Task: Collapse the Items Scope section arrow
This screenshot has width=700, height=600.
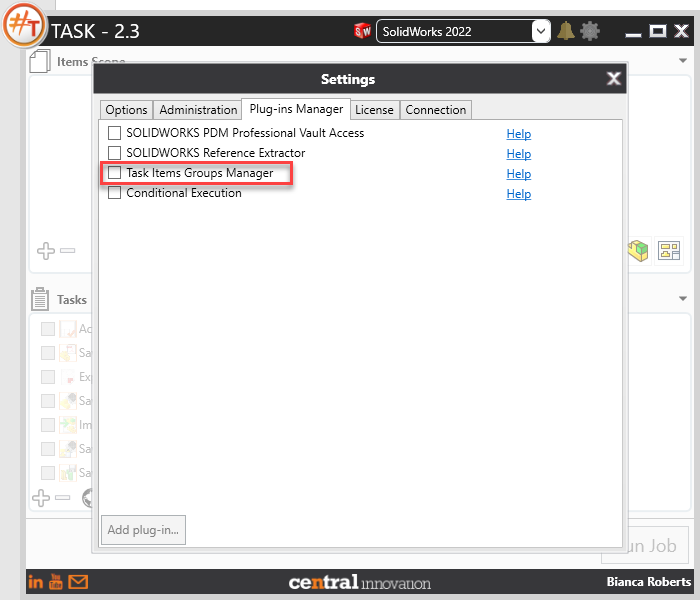Action: point(683,60)
